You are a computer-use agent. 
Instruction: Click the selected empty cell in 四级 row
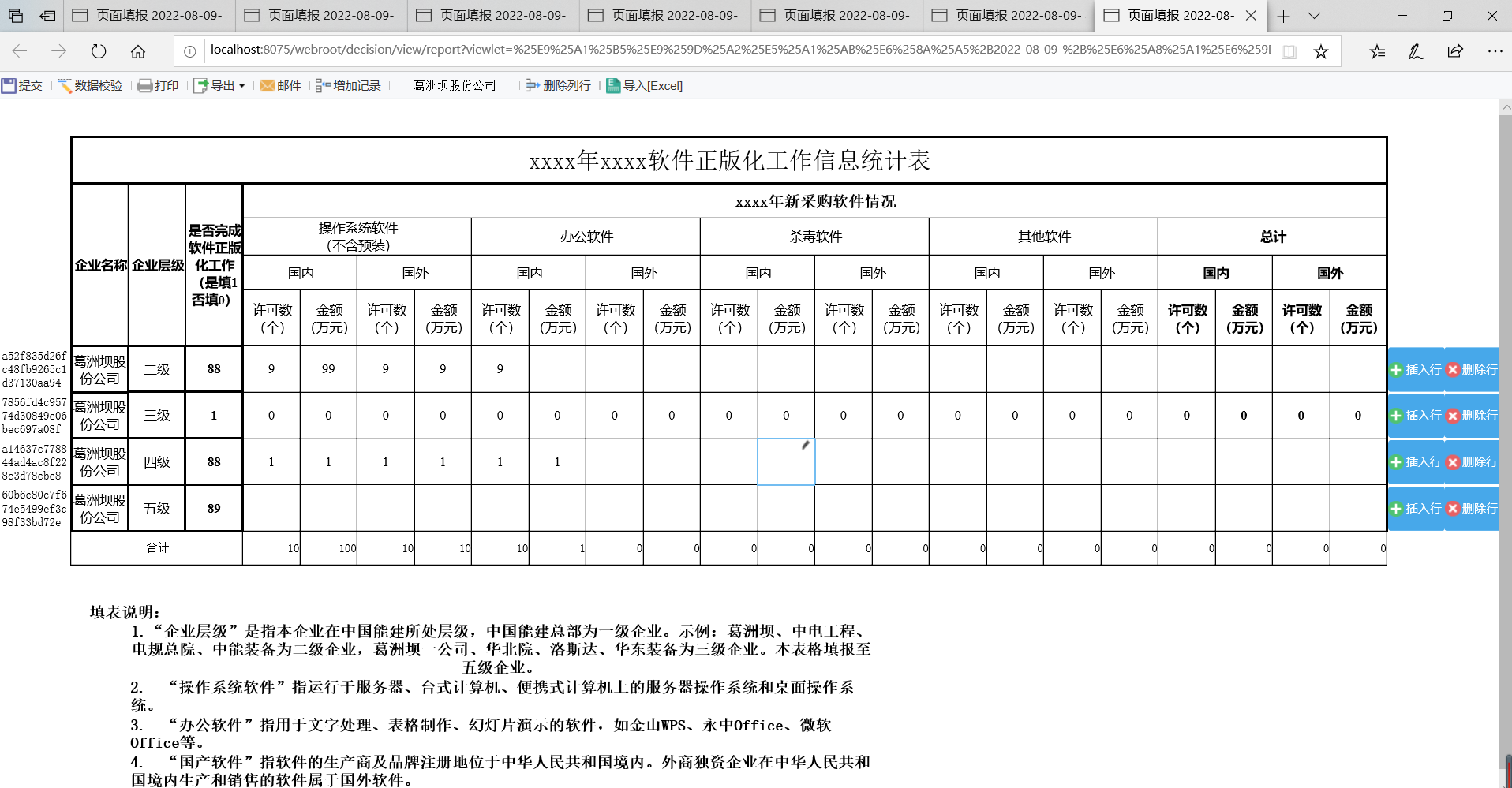coord(786,461)
